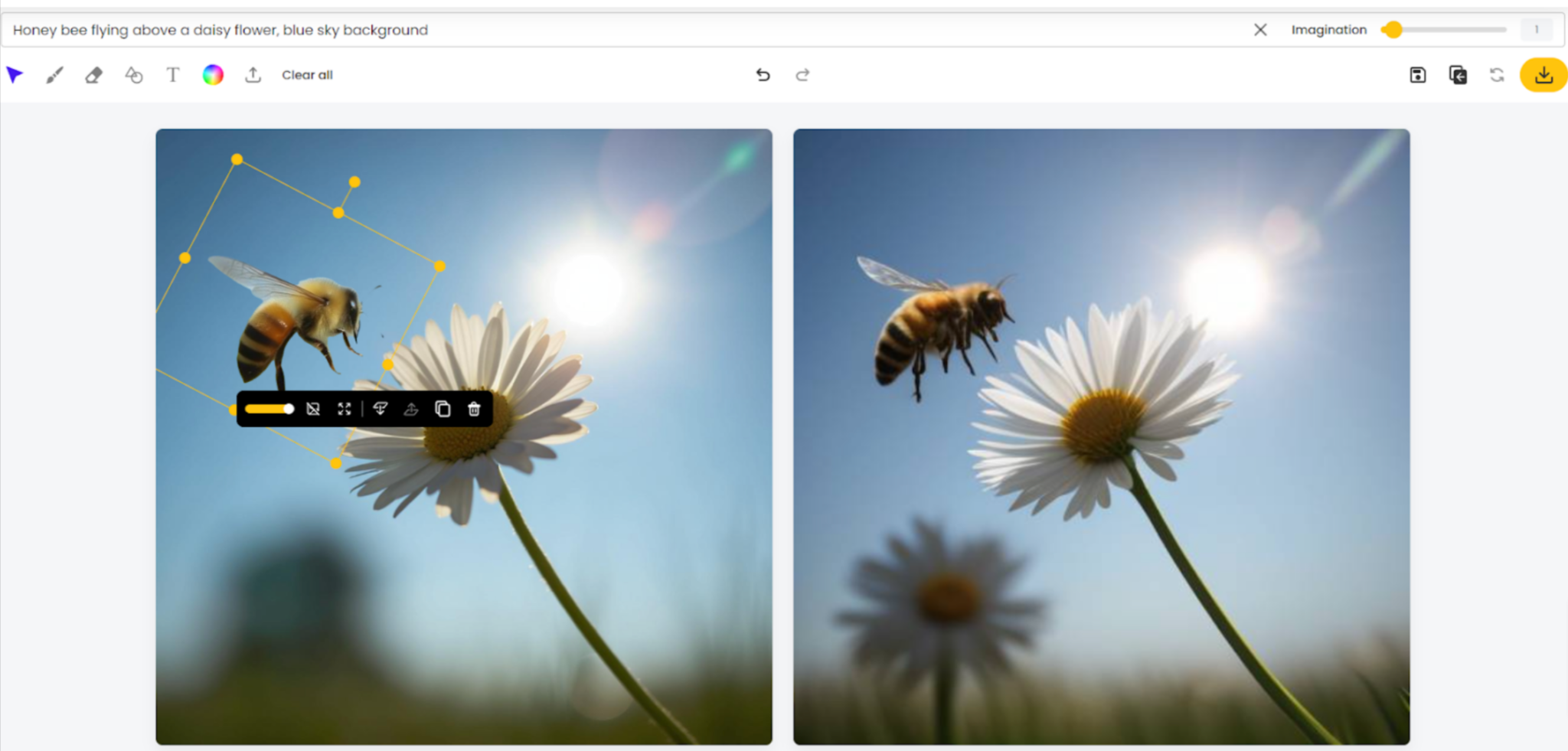Expand the bee selection to full size

(343, 408)
